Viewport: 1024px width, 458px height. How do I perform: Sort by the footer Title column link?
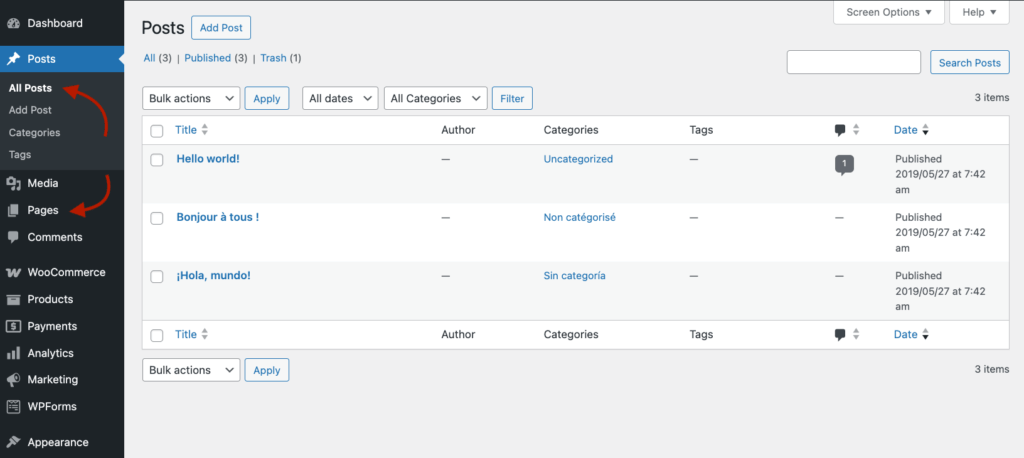[x=185, y=335]
